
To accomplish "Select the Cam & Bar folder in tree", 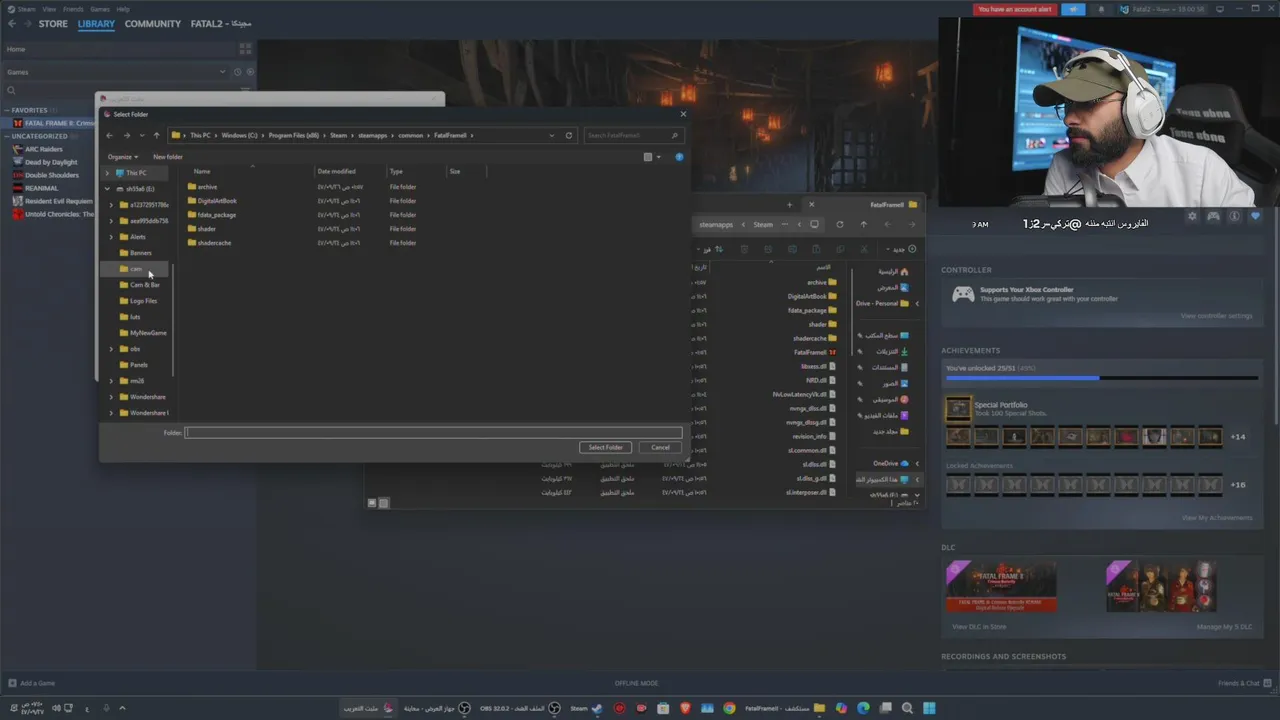I will click(140, 285).
